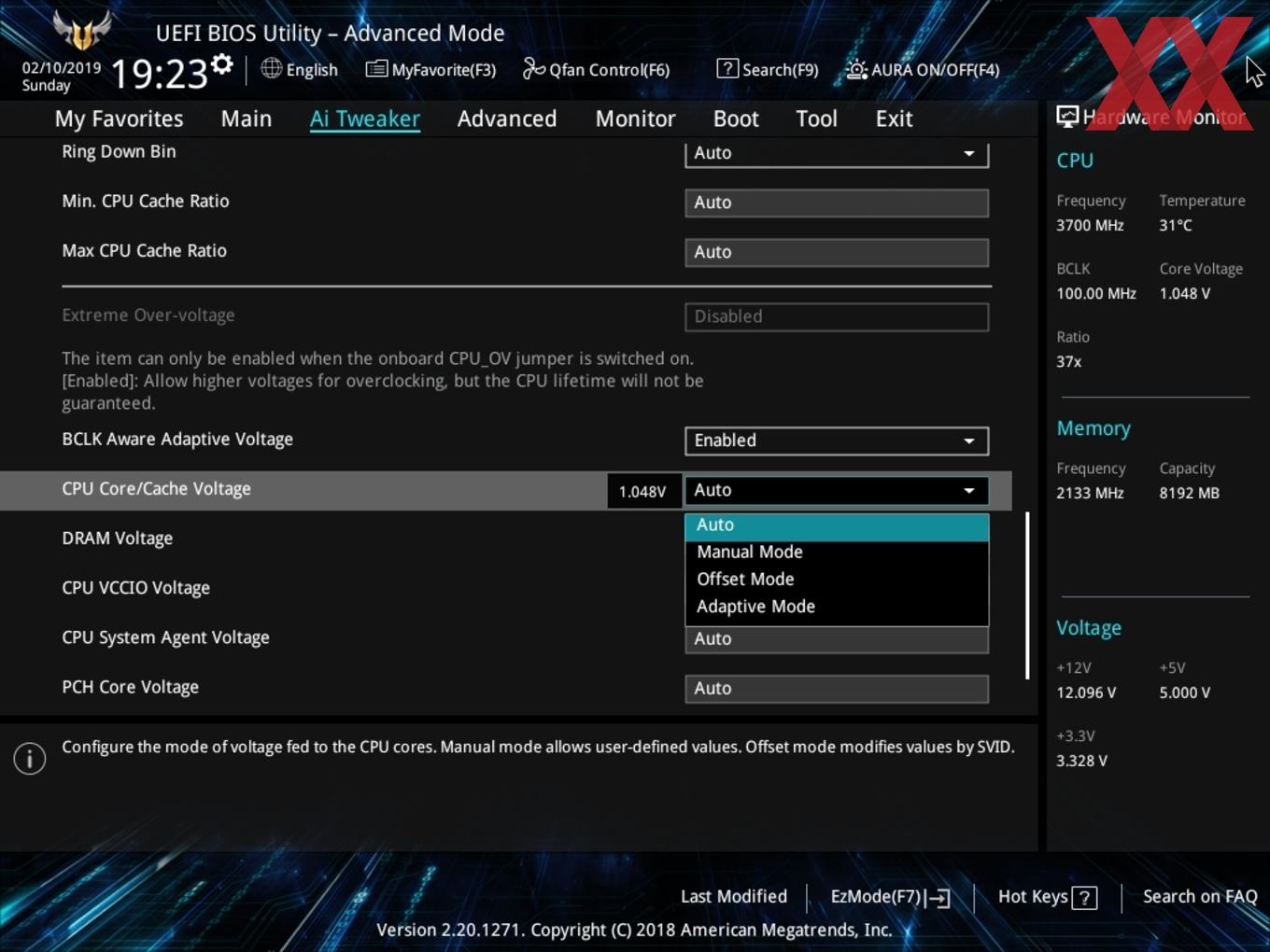Open MyFavorite(F3) list icon
1270x952 pixels.
point(376,69)
